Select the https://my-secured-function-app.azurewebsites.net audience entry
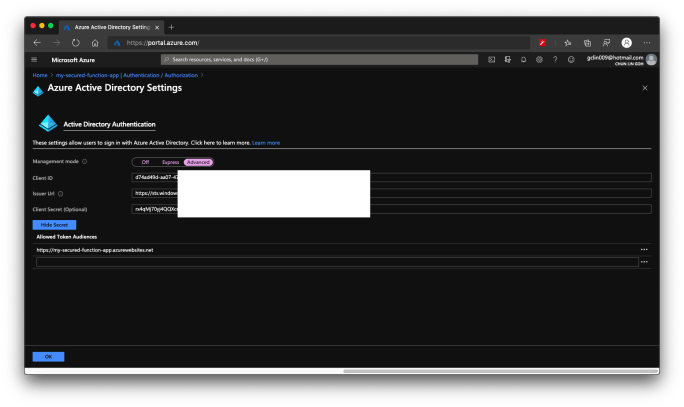Viewport: 684px width, 407px height. (x=95, y=250)
